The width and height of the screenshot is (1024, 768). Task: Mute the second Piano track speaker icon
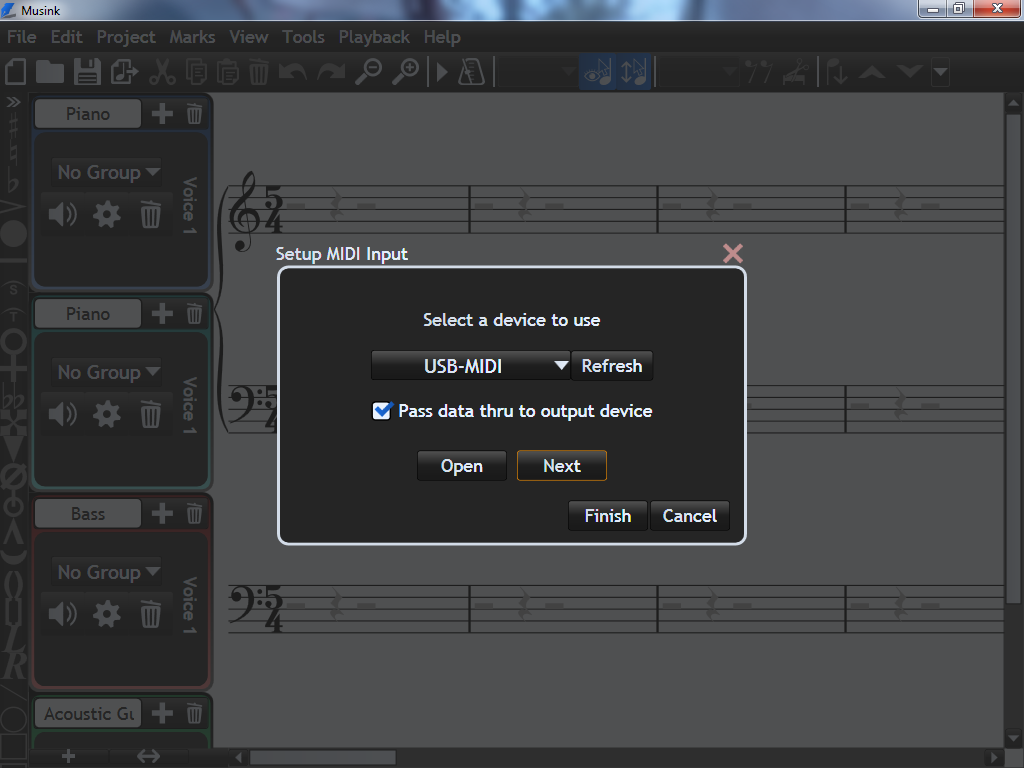point(62,414)
